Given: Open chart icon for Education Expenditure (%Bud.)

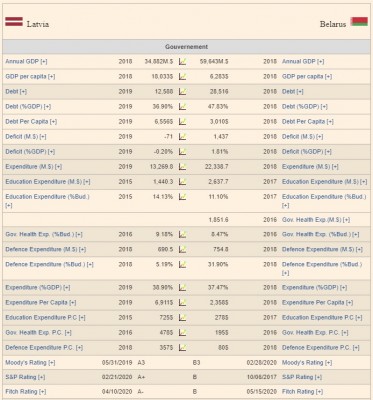Looking at the screenshot, I should coord(183,197).
